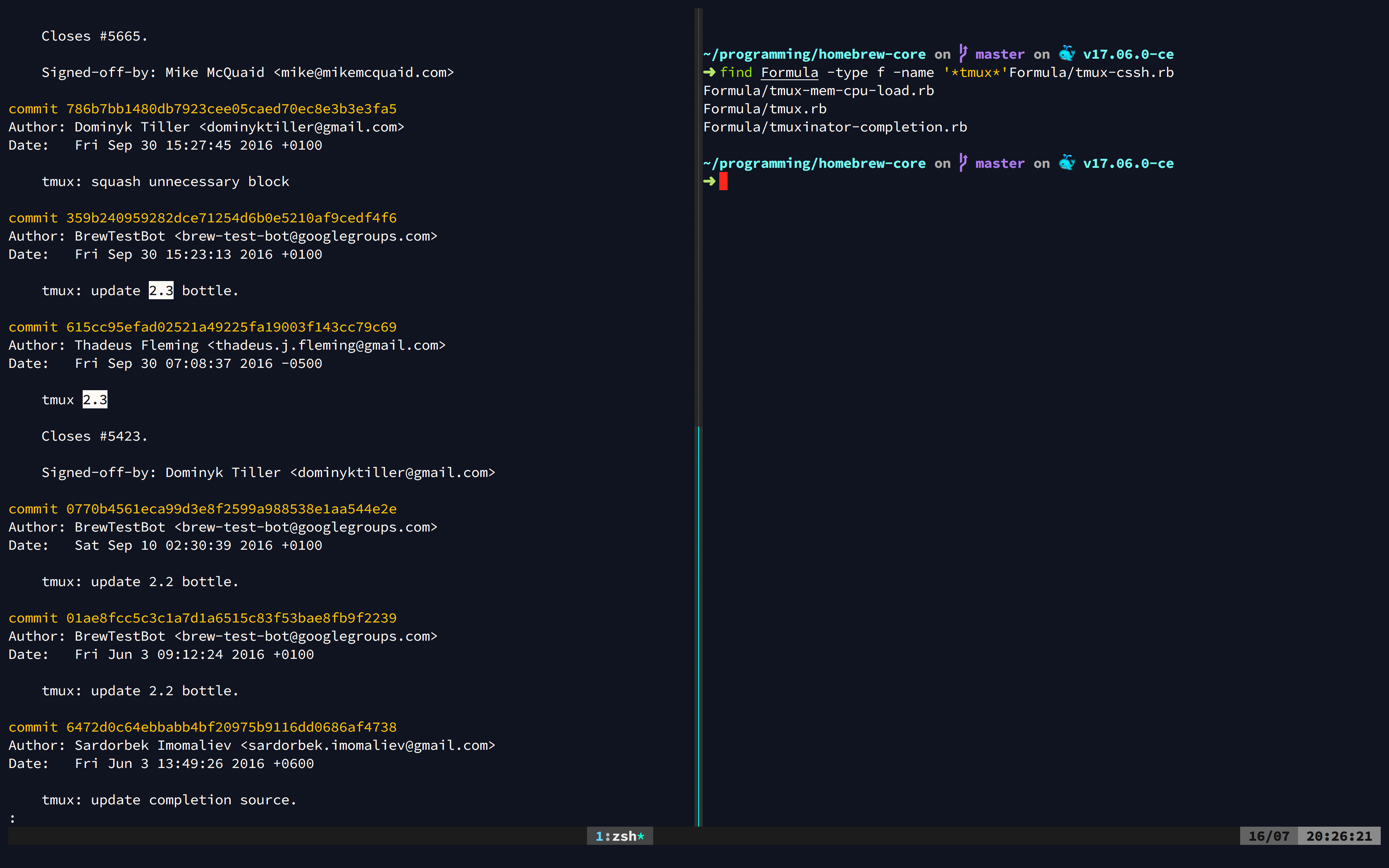Click Author Dominyk Tiller line under commit 786b7bb
The width and height of the screenshot is (1389, 868).
click(206, 127)
